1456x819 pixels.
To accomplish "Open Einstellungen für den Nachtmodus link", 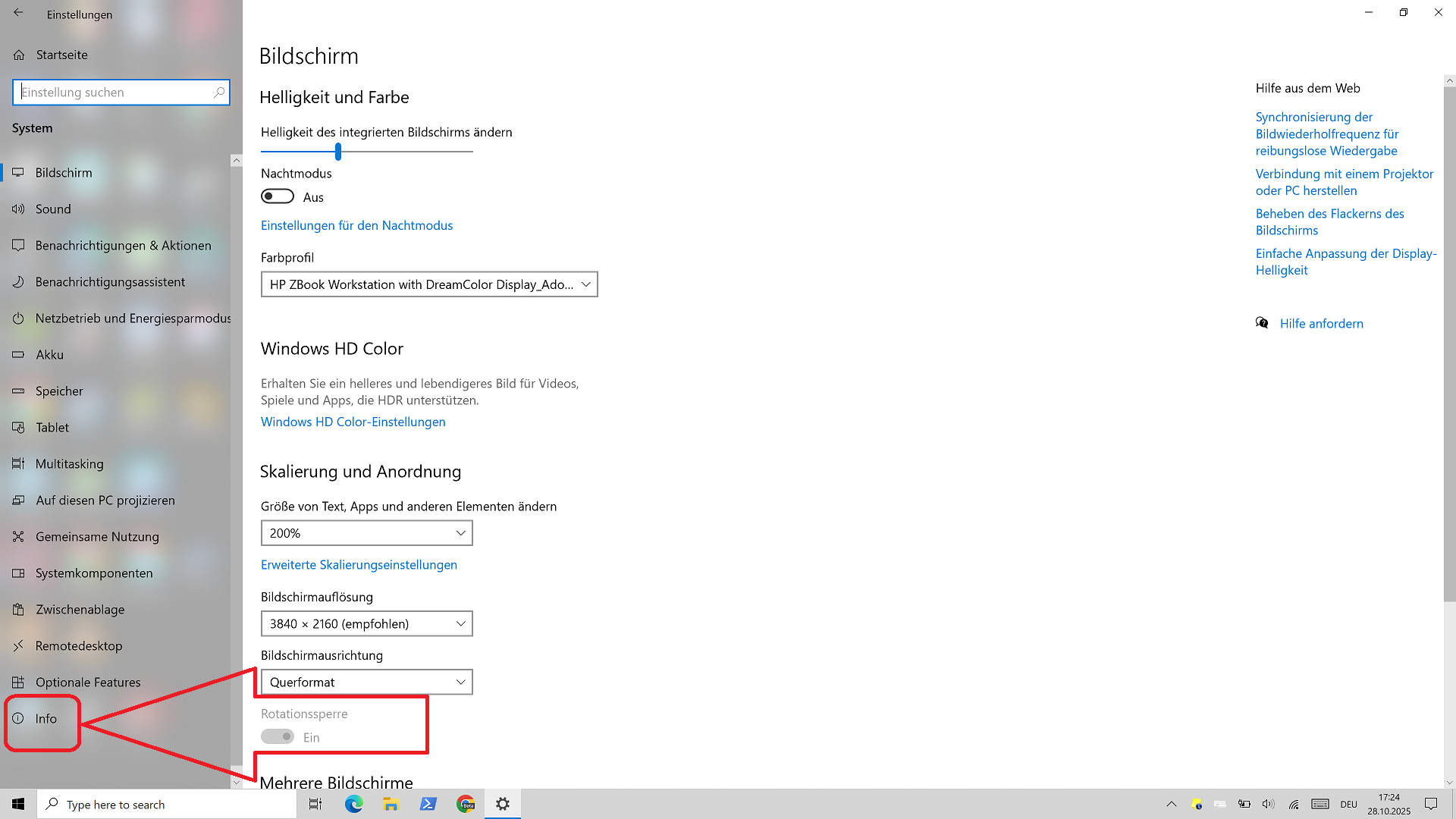I will tap(356, 225).
